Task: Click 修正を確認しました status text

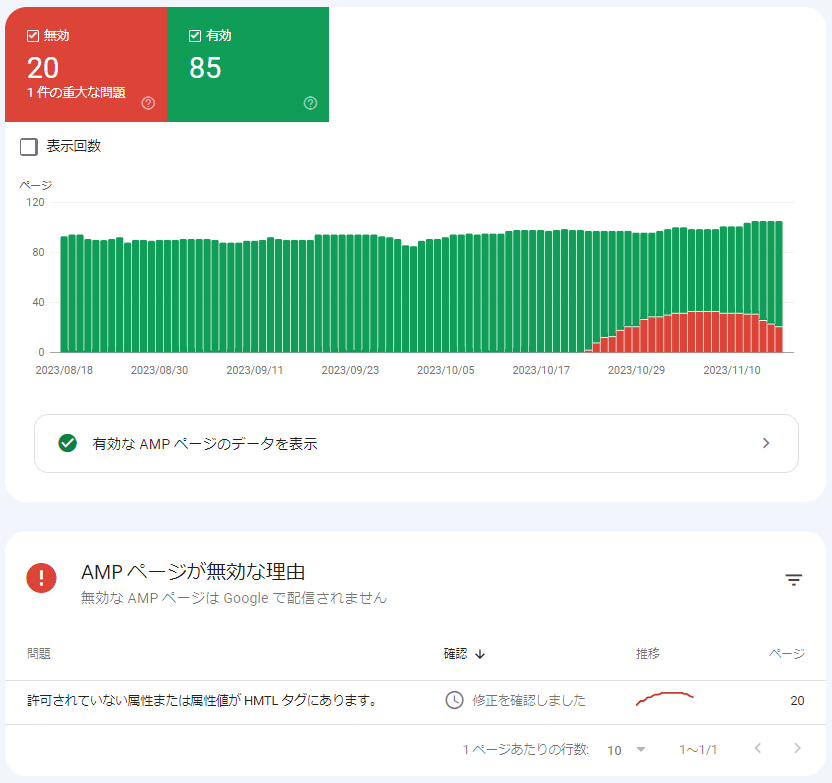Action: pos(529,701)
